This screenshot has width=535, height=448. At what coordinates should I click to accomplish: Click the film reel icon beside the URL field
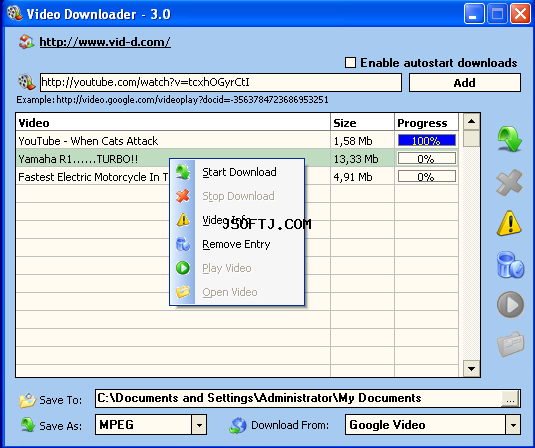26,82
